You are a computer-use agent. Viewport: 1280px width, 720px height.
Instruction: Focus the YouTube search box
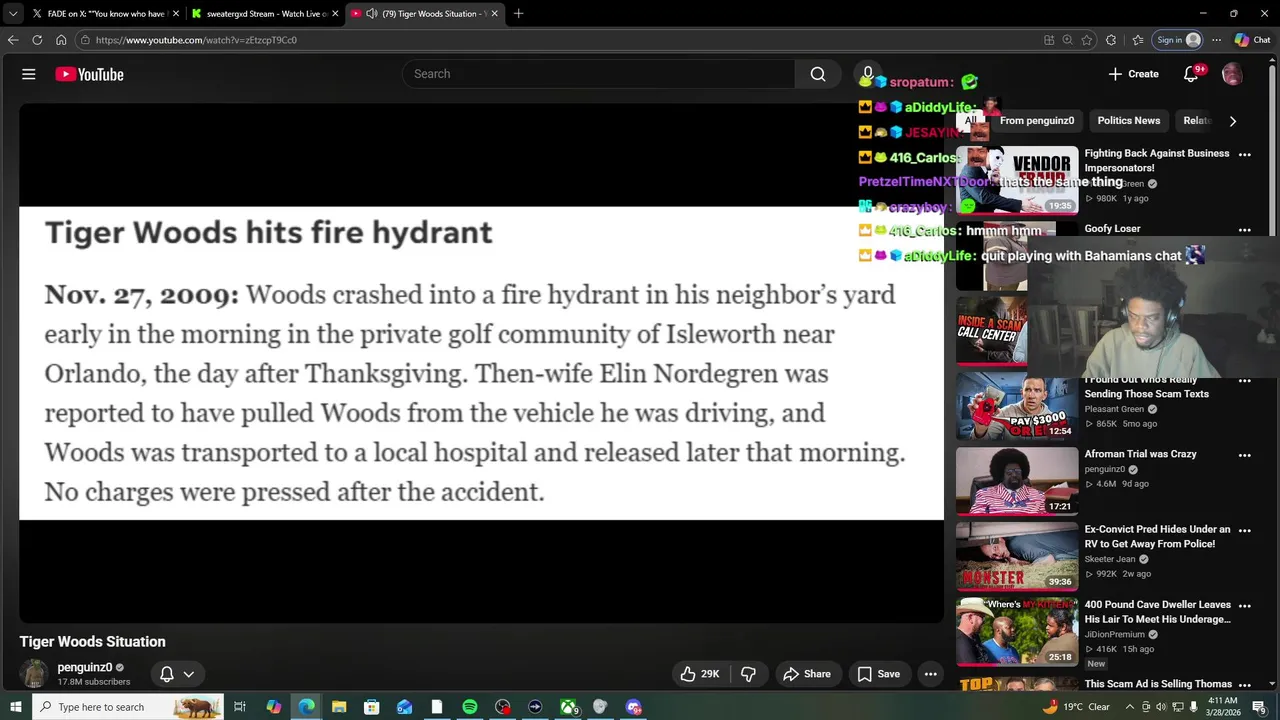coord(598,74)
